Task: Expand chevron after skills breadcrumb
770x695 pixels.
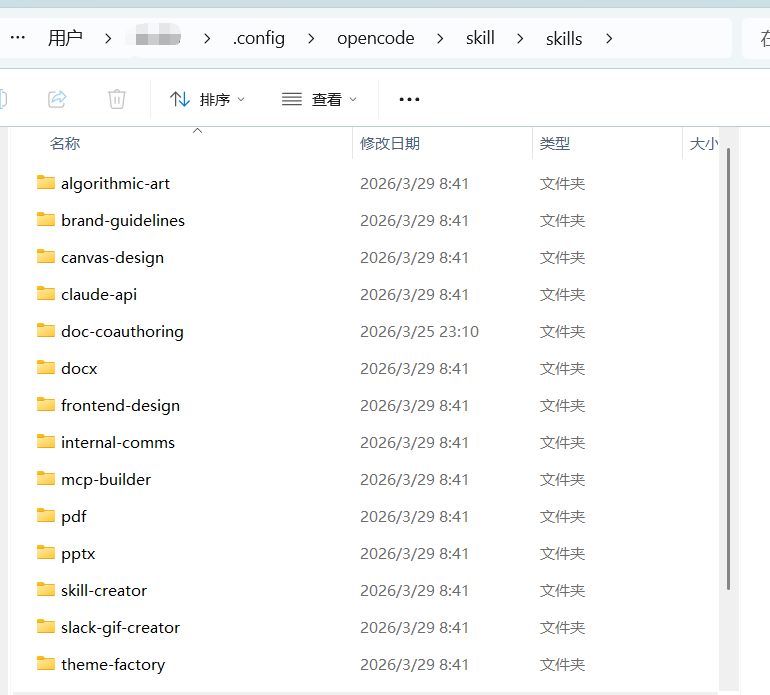Action: (609, 38)
